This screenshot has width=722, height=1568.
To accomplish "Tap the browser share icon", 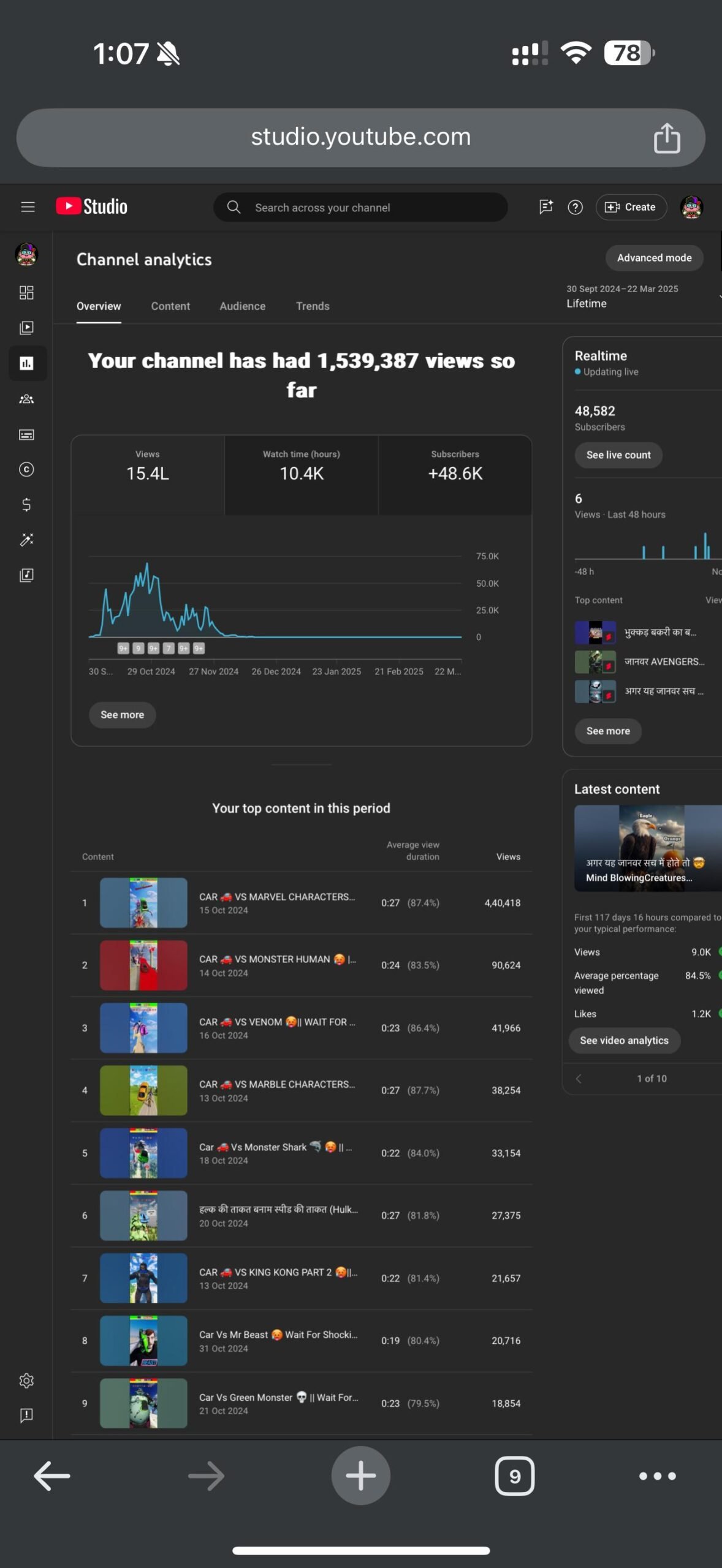I will point(667,137).
